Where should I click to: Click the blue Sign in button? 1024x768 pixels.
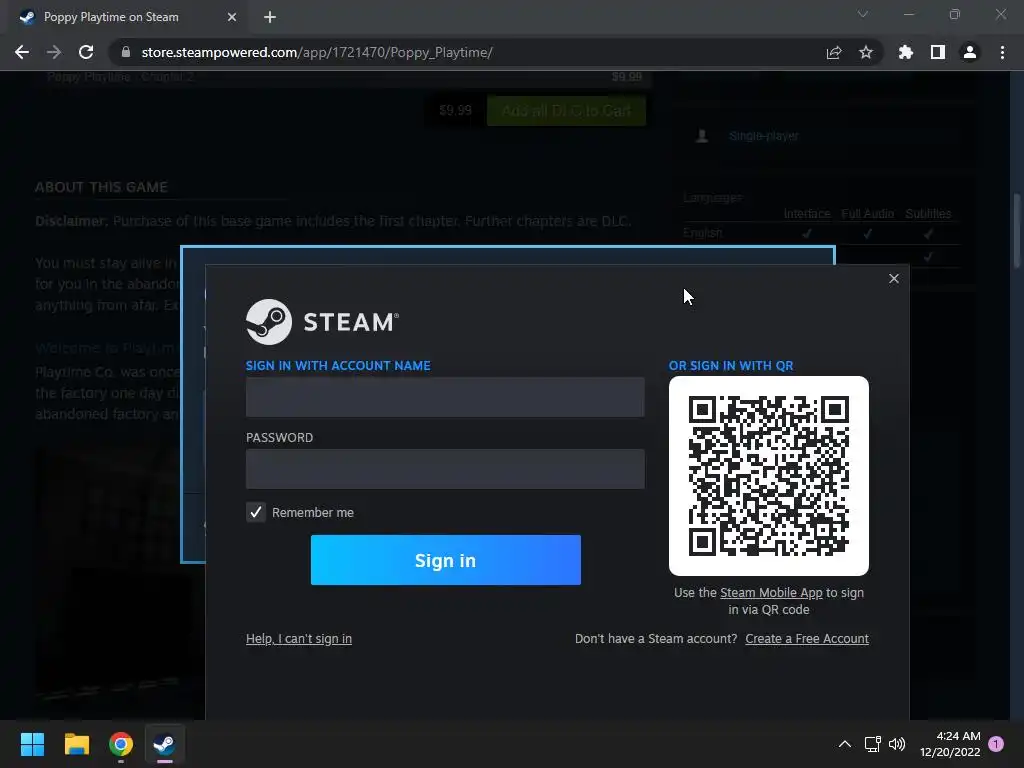point(445,560)
